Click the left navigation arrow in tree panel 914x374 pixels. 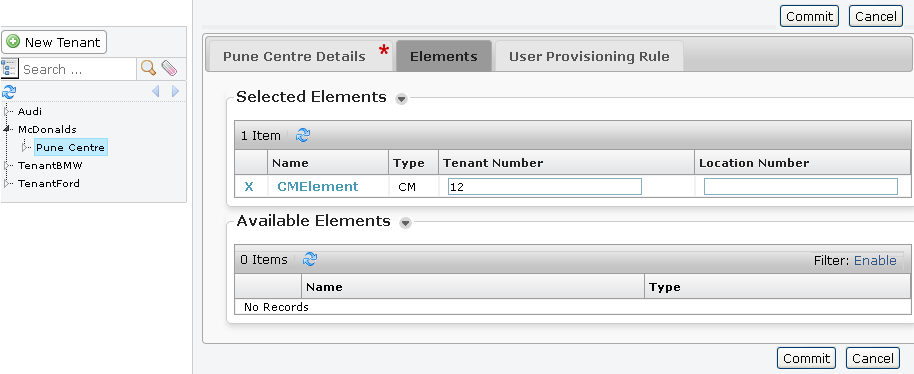[155, 91]
